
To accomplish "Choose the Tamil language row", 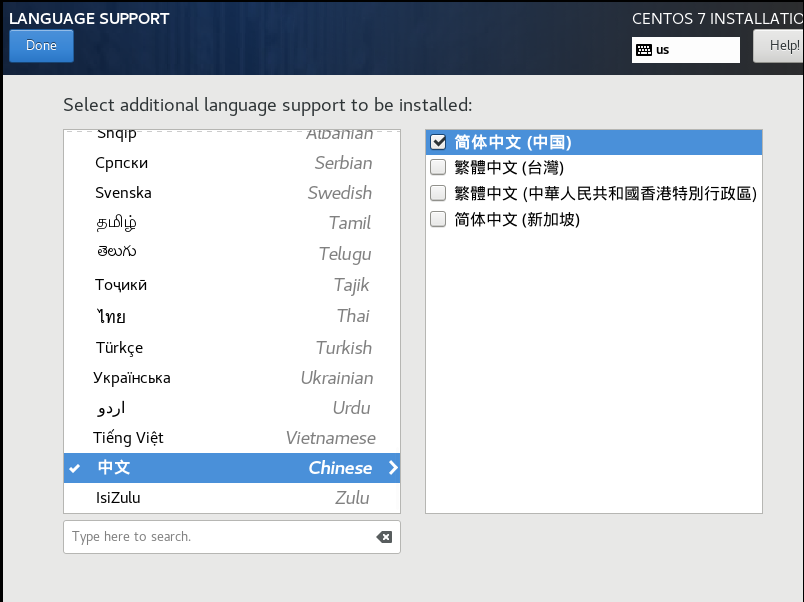I will 232,223.
